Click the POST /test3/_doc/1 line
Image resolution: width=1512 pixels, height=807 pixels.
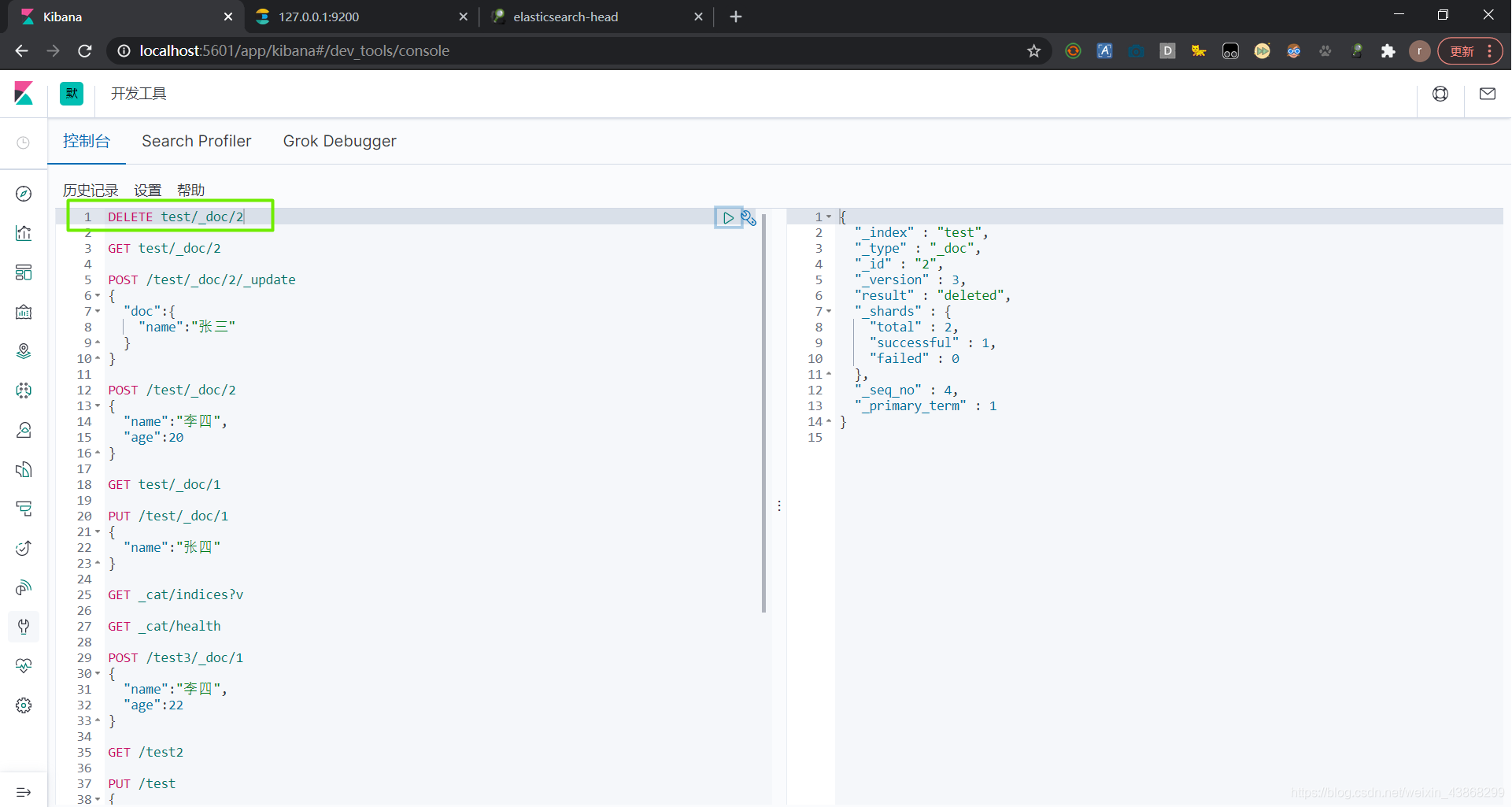pyautogui.click(x=176, y=658)
